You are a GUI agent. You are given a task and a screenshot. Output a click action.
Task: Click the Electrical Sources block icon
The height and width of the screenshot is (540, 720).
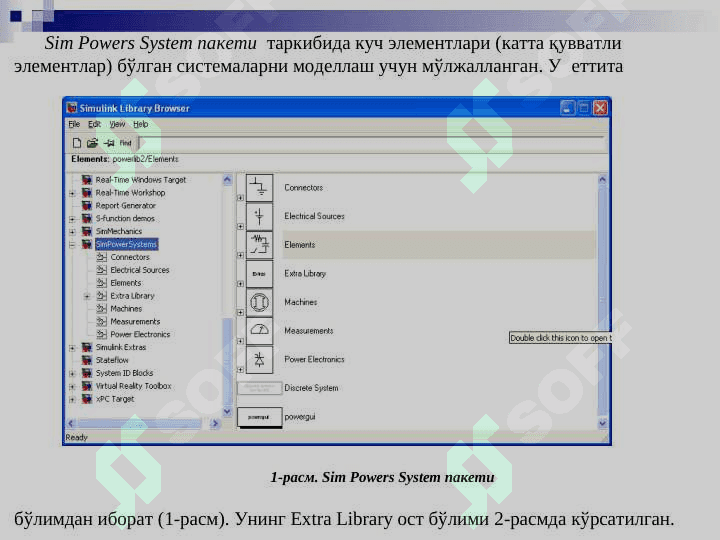click(259, 216)
